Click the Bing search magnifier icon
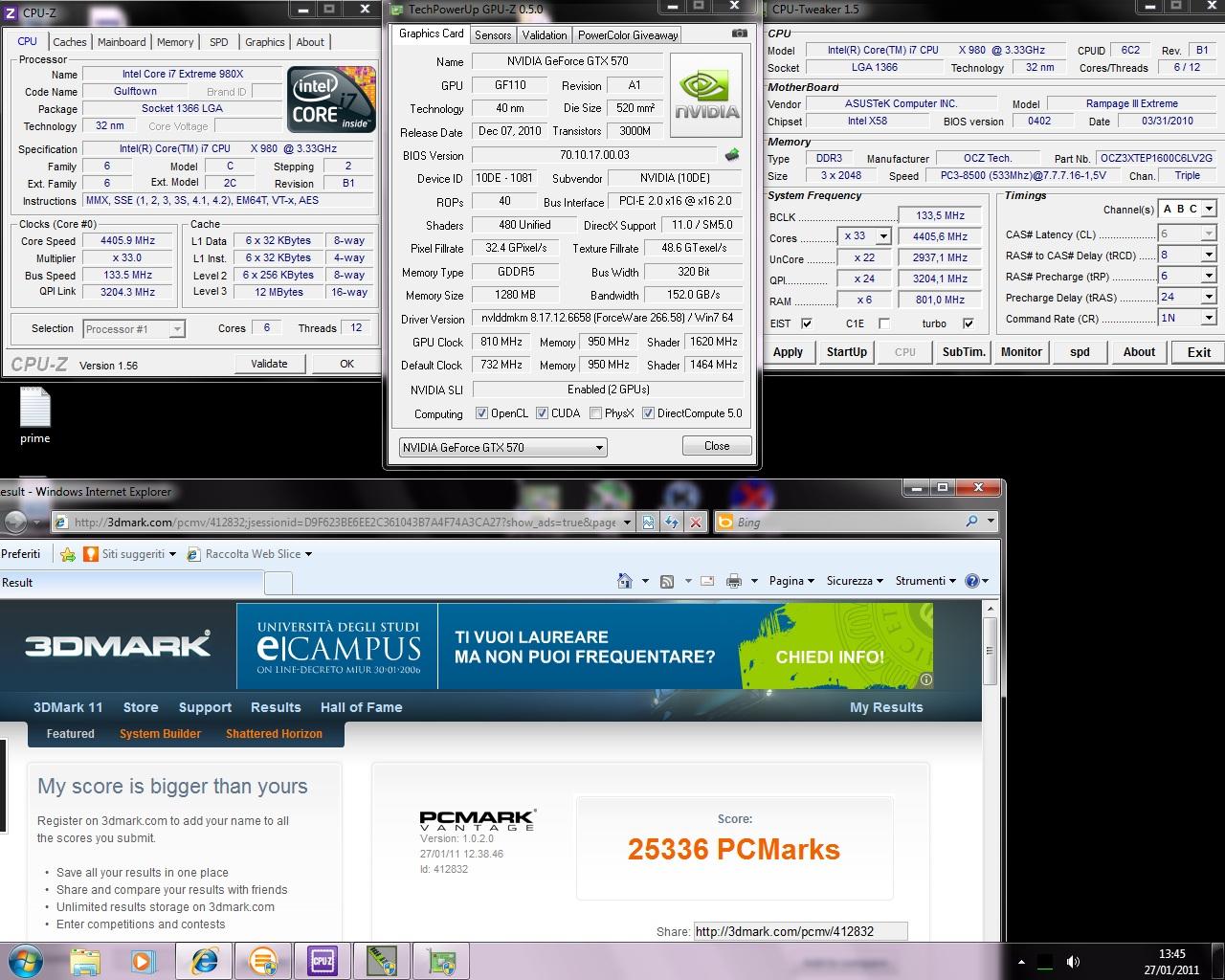 coord(972,522)
